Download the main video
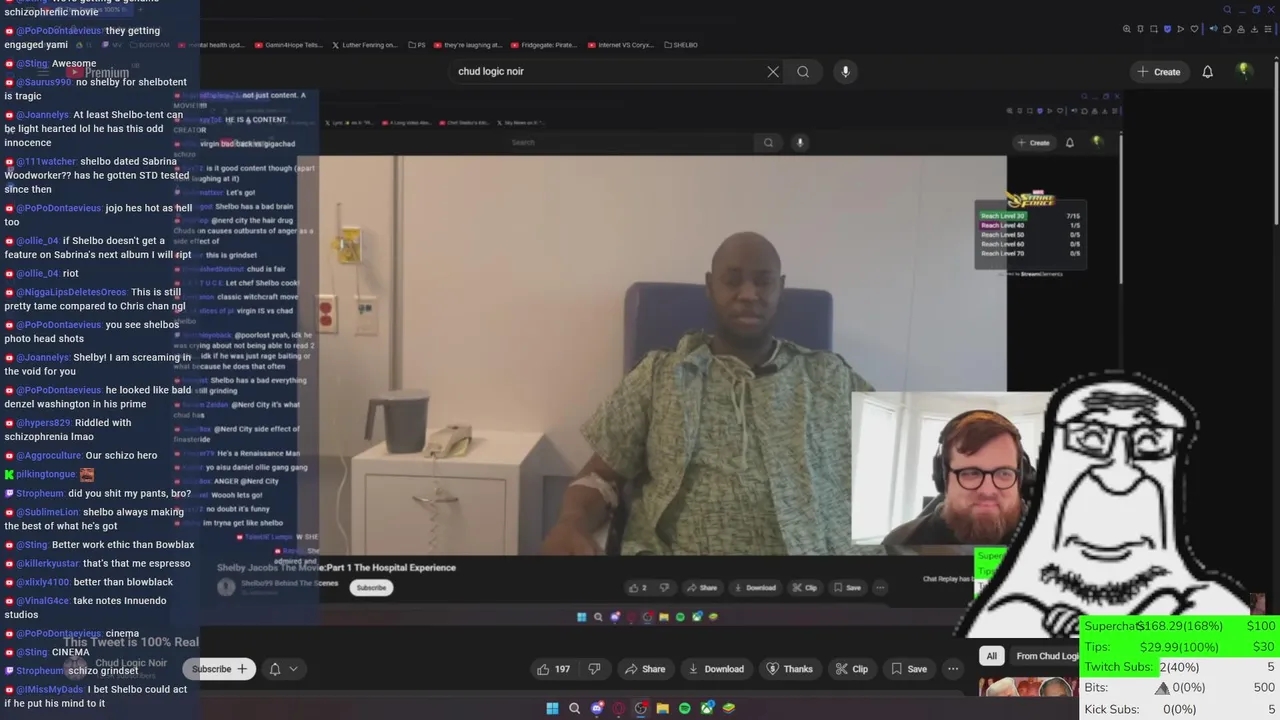 click(716, 669)
